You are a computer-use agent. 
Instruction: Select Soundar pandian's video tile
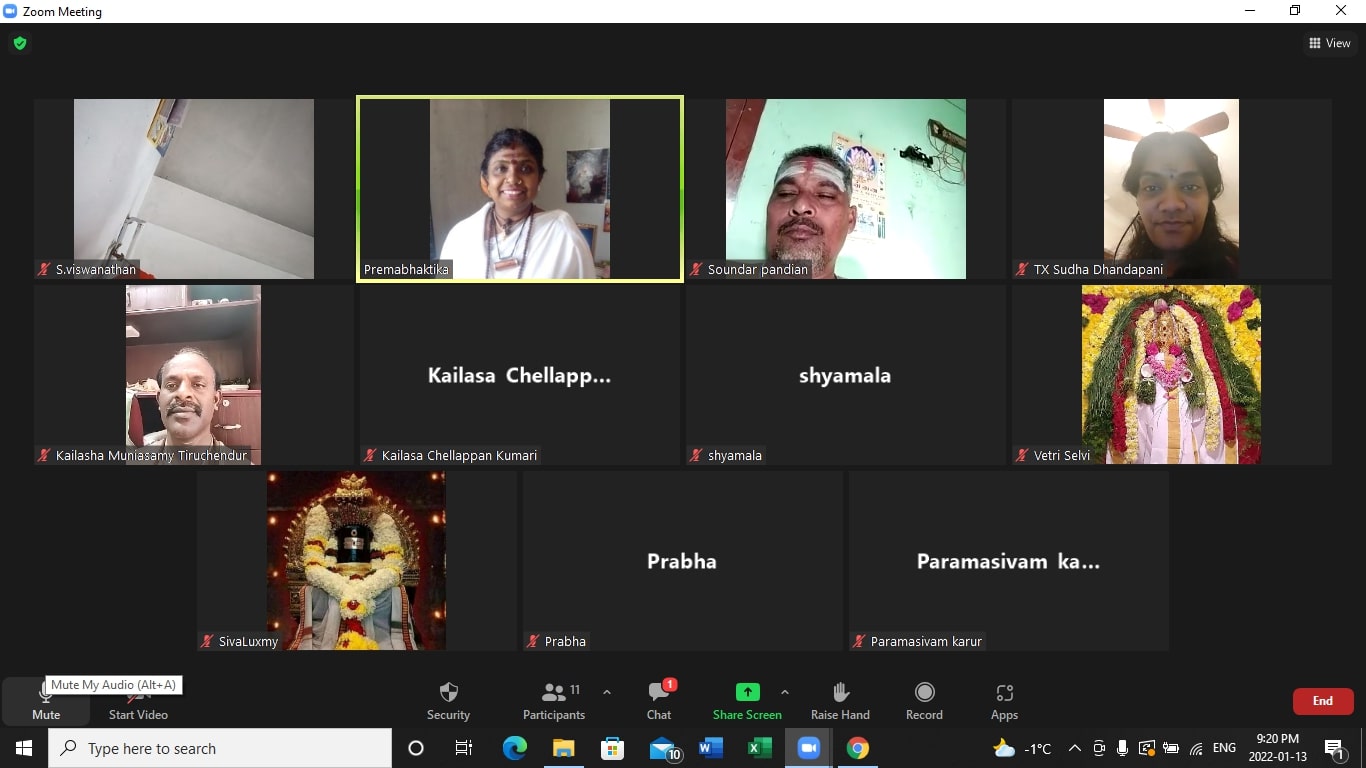coord(845,189)
